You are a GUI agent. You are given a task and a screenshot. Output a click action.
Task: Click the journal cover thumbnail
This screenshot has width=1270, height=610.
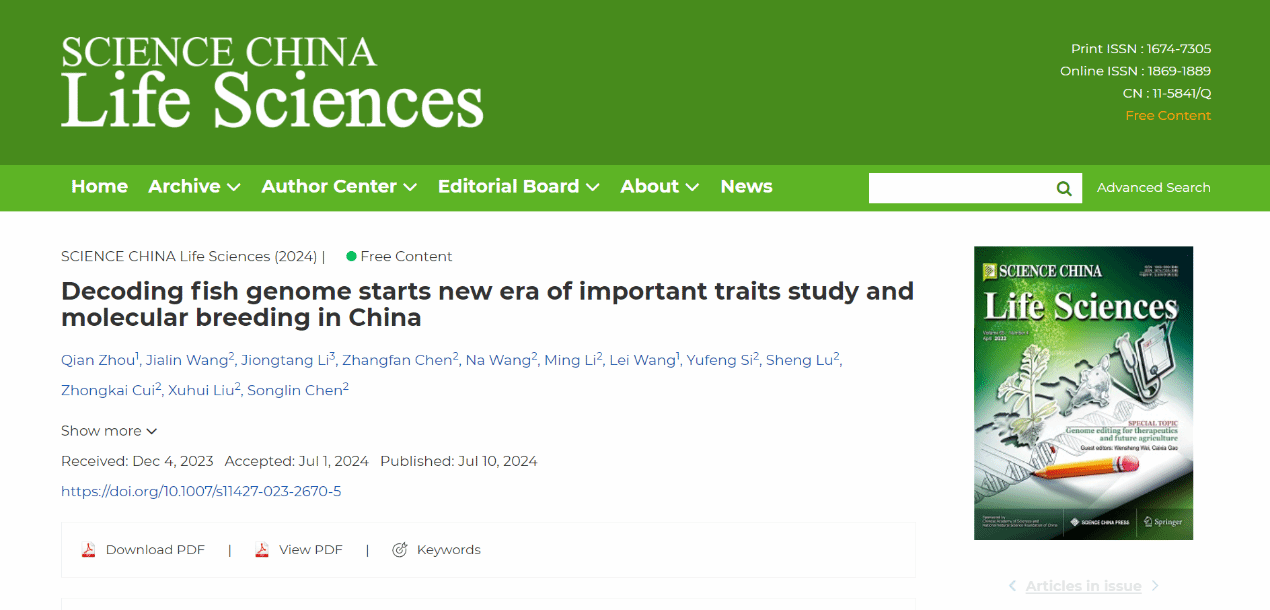pyautogui.click(x=1083, y=393)
